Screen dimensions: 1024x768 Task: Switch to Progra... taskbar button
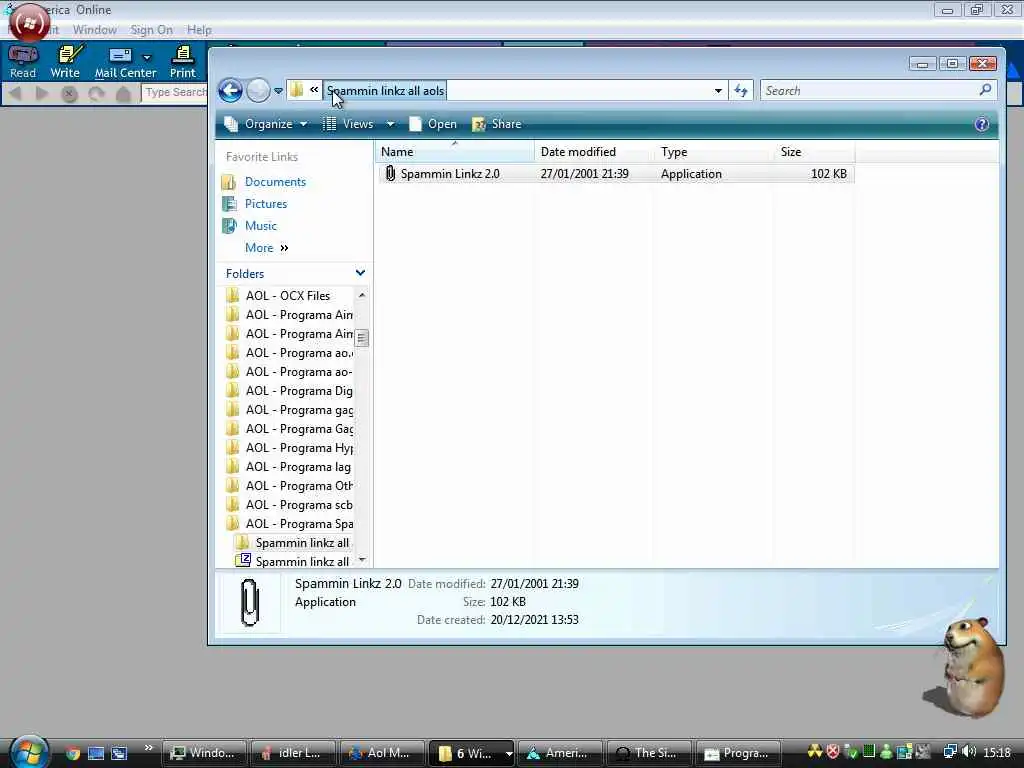[x=739, y=753]
